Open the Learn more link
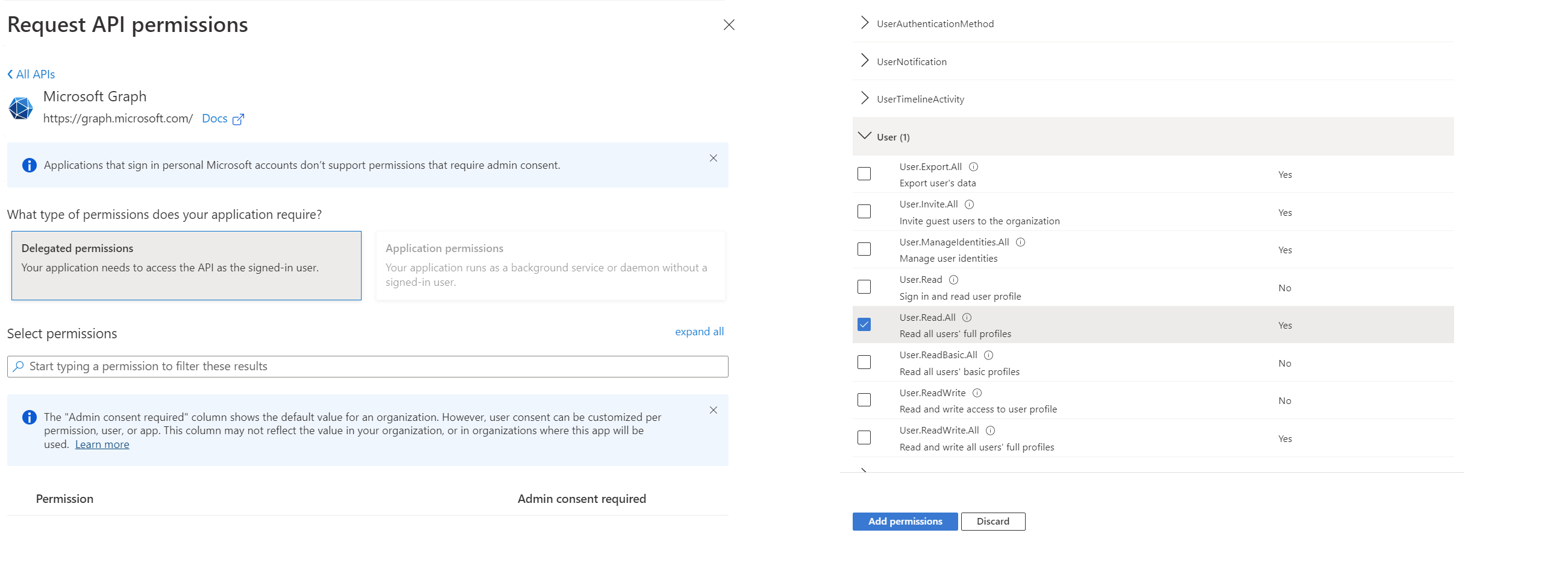Screen dimensions: 1568x565 tap(102, 444)
